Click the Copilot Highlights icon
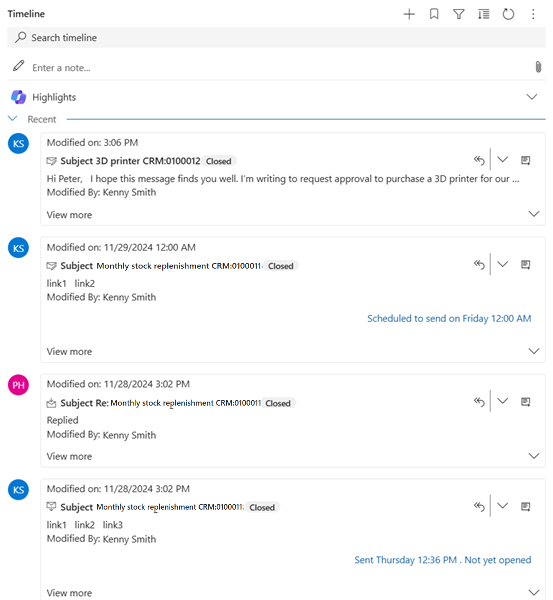This screenshot has width=553, height=600. click(19, 97)
